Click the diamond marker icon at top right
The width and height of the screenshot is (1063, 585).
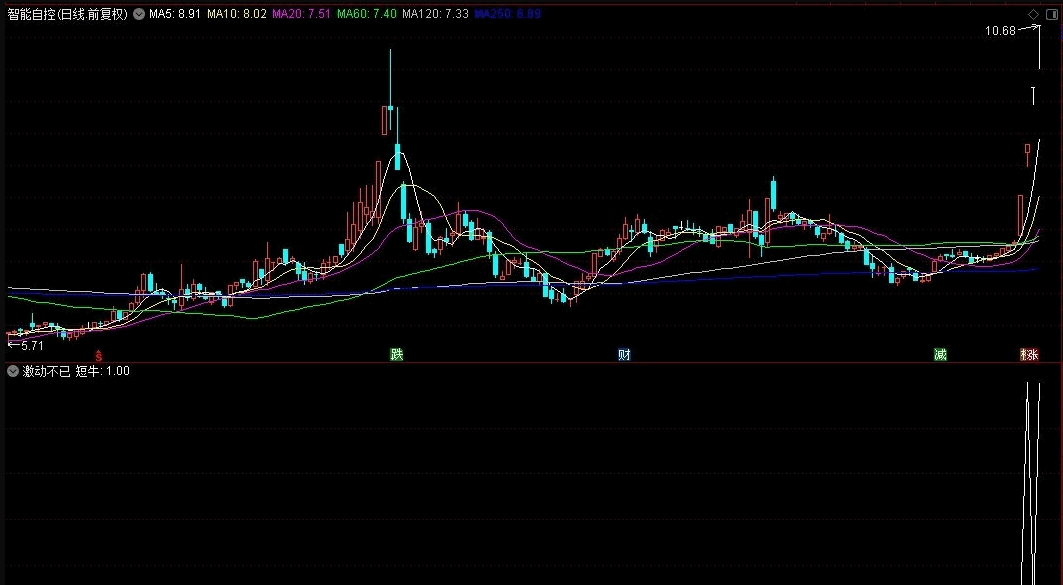coord(1033,14)
